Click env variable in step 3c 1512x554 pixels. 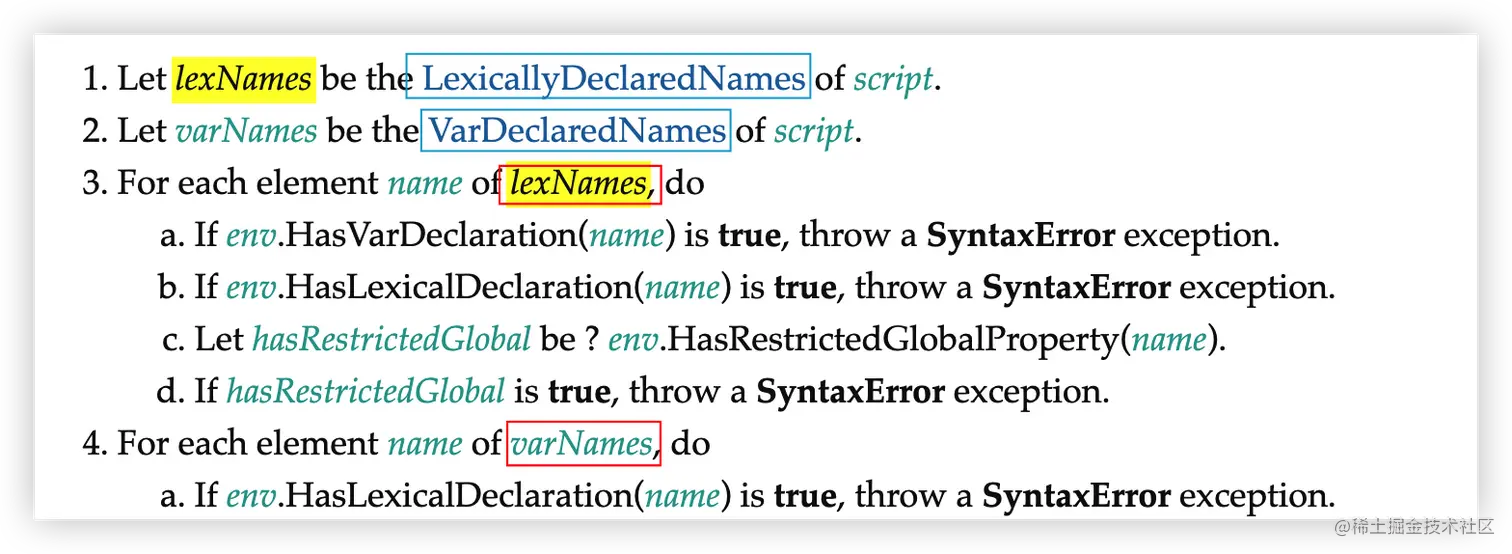tap(632, 340)
